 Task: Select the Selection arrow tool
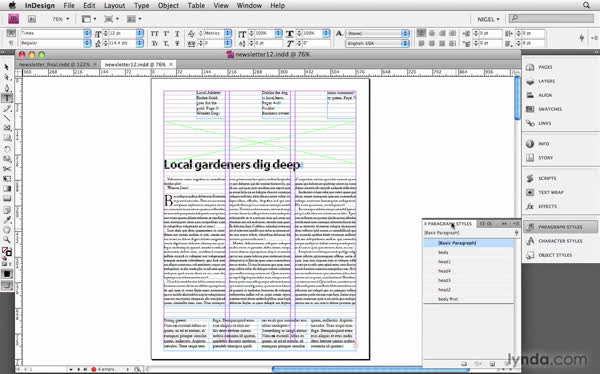coord(7,67)
